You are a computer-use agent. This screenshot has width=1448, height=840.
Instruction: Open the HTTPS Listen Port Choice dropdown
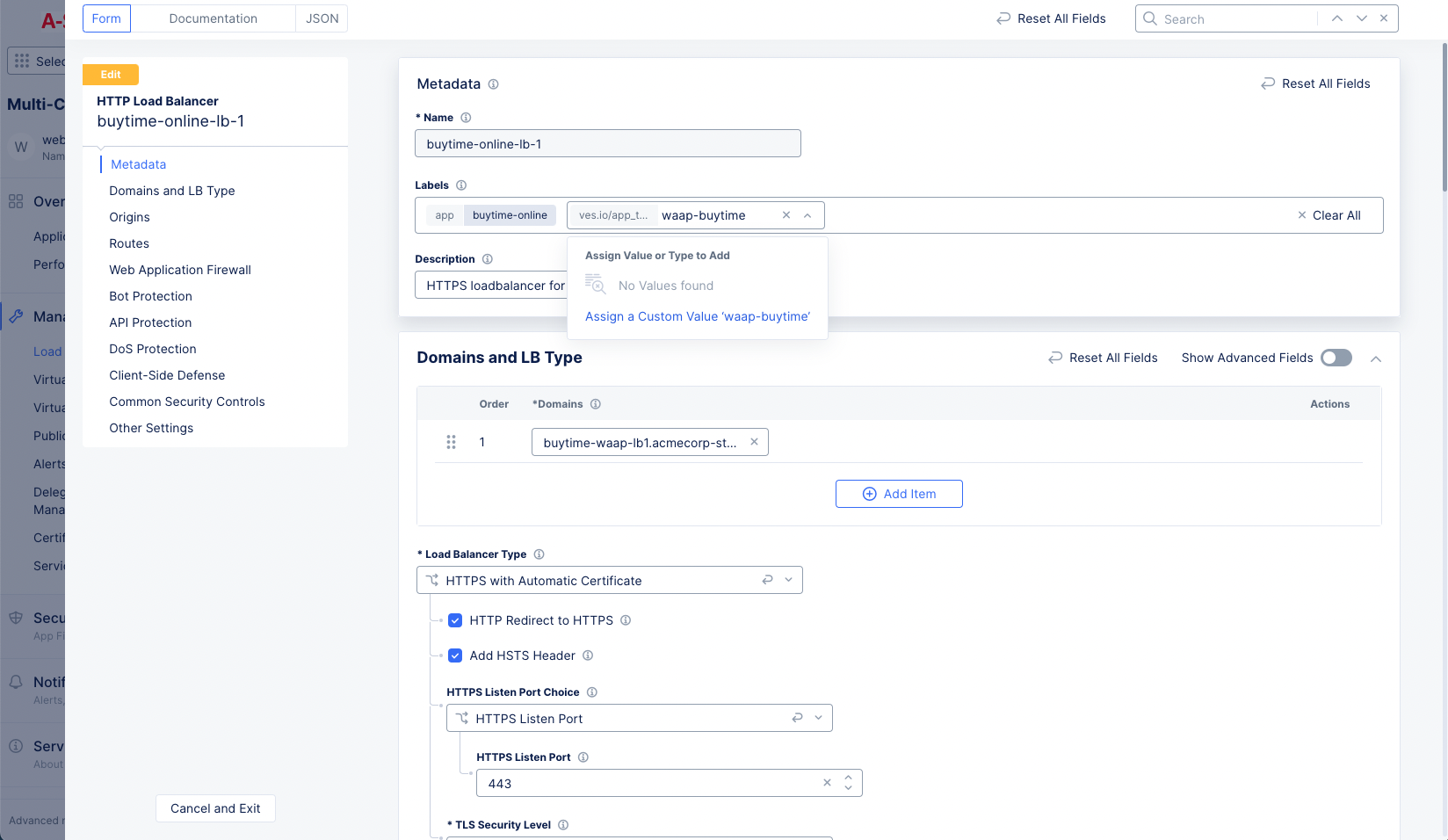pos(818,718)
